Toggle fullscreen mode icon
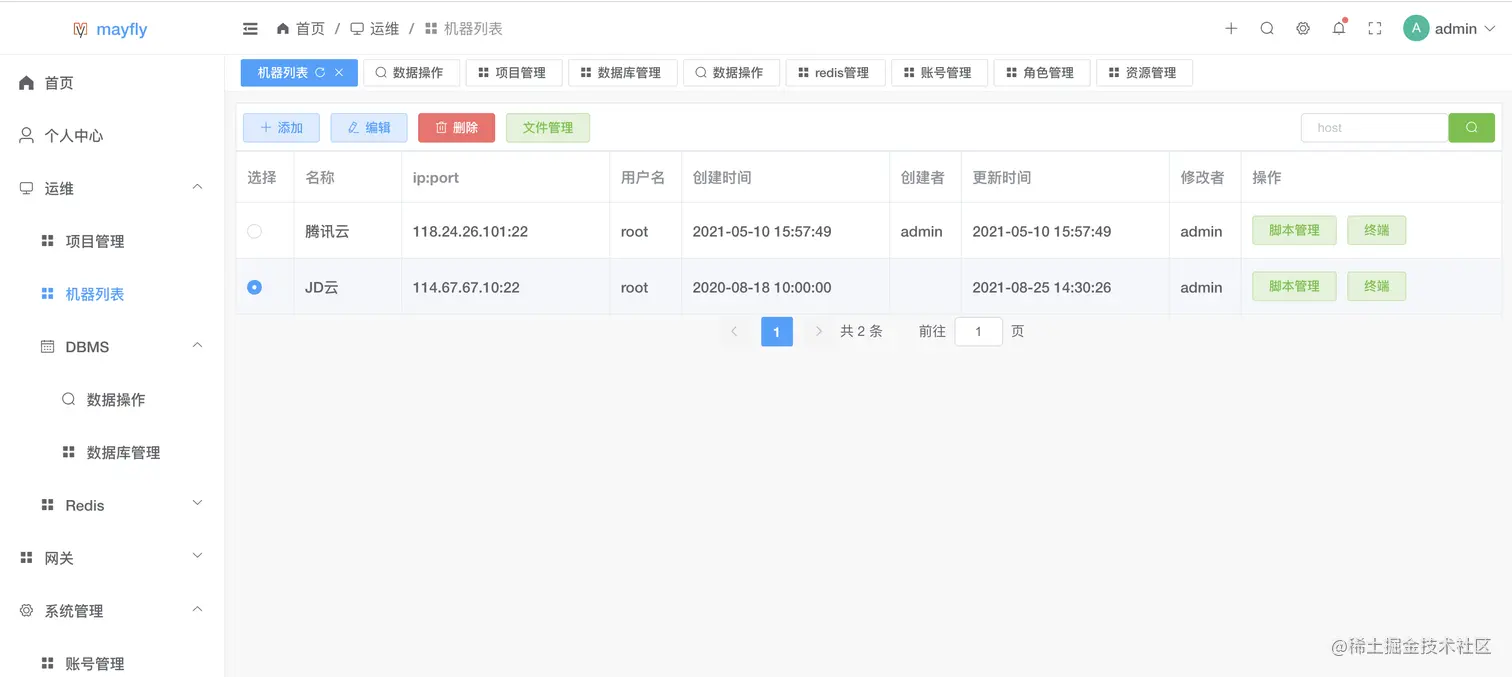Viewport: 1512px width, 677px height. [x=1375, y=29]
